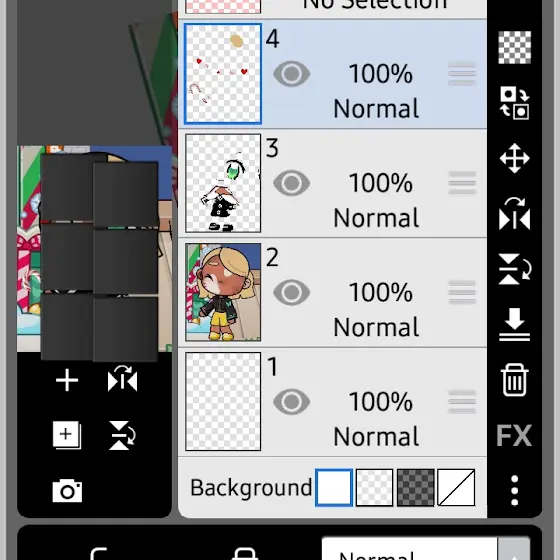Toggle visibility of layer 3
The image size is (560, 560).
[291, 183]
